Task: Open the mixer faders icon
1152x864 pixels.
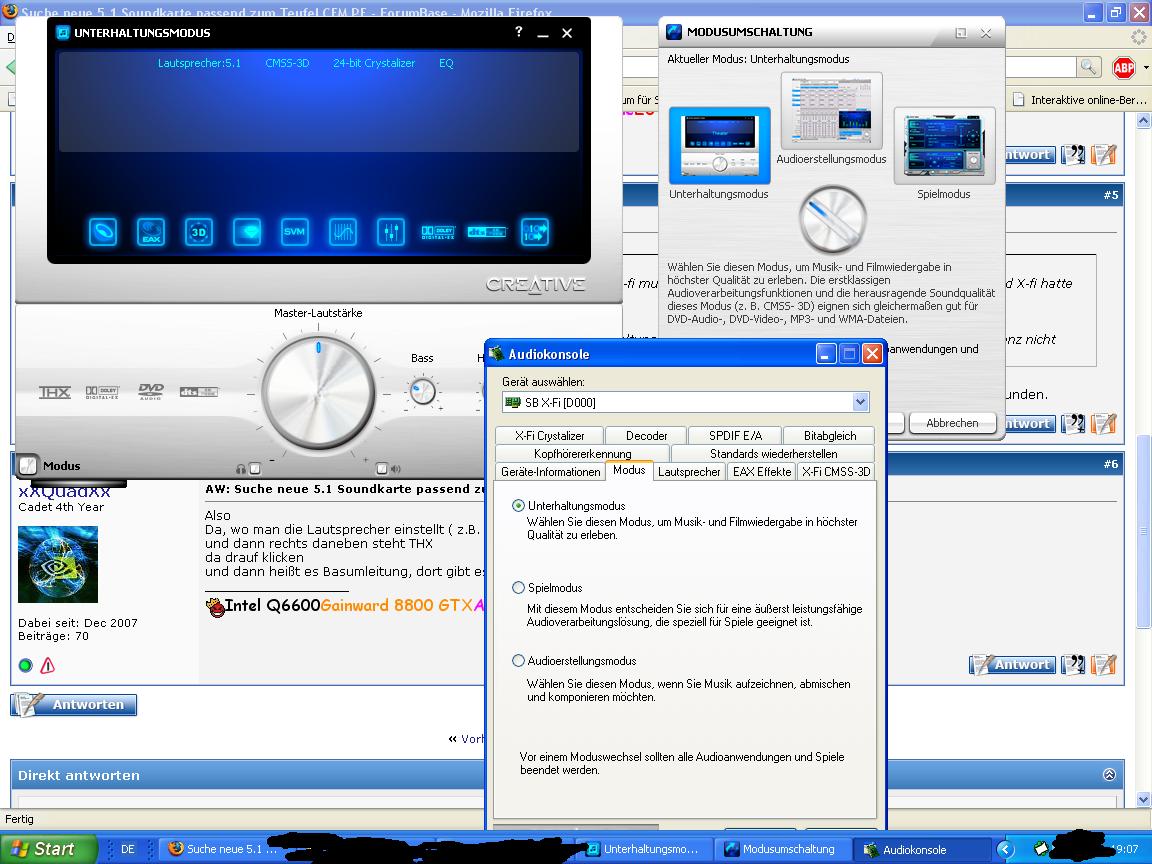Action: point(391,232)
